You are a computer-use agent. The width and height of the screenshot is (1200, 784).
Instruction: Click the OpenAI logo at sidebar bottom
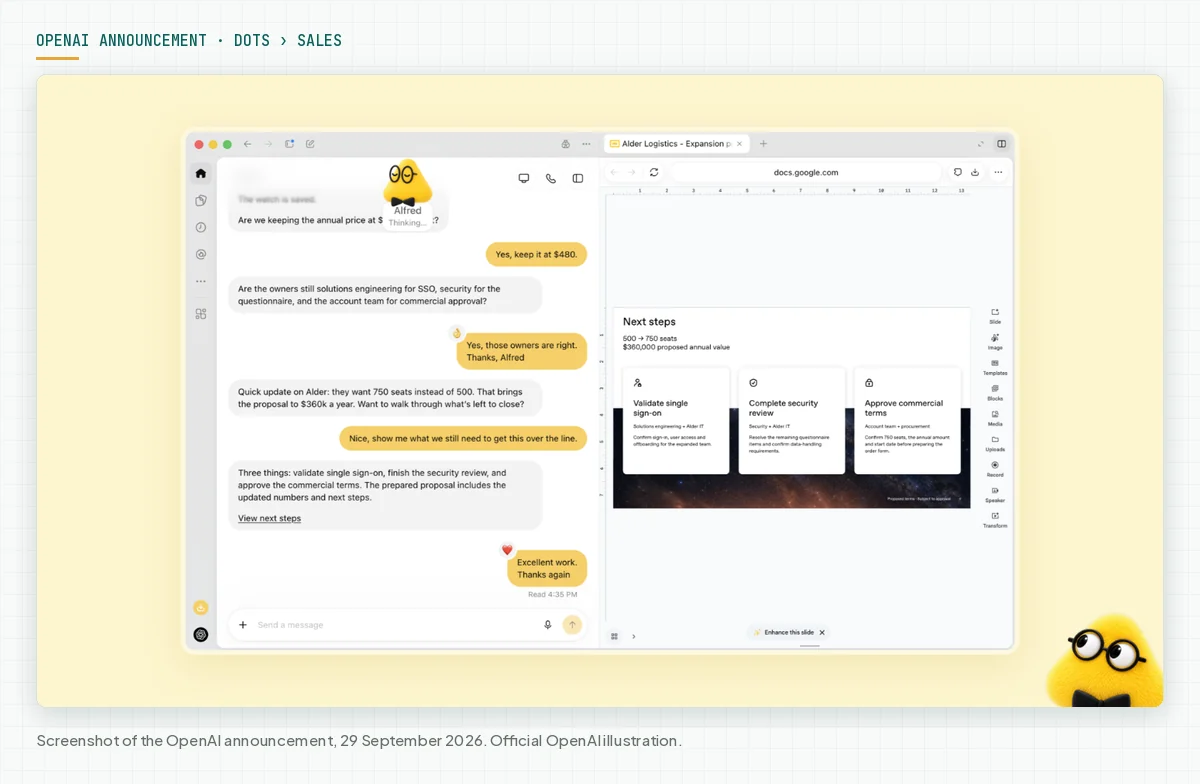(201, 634)
